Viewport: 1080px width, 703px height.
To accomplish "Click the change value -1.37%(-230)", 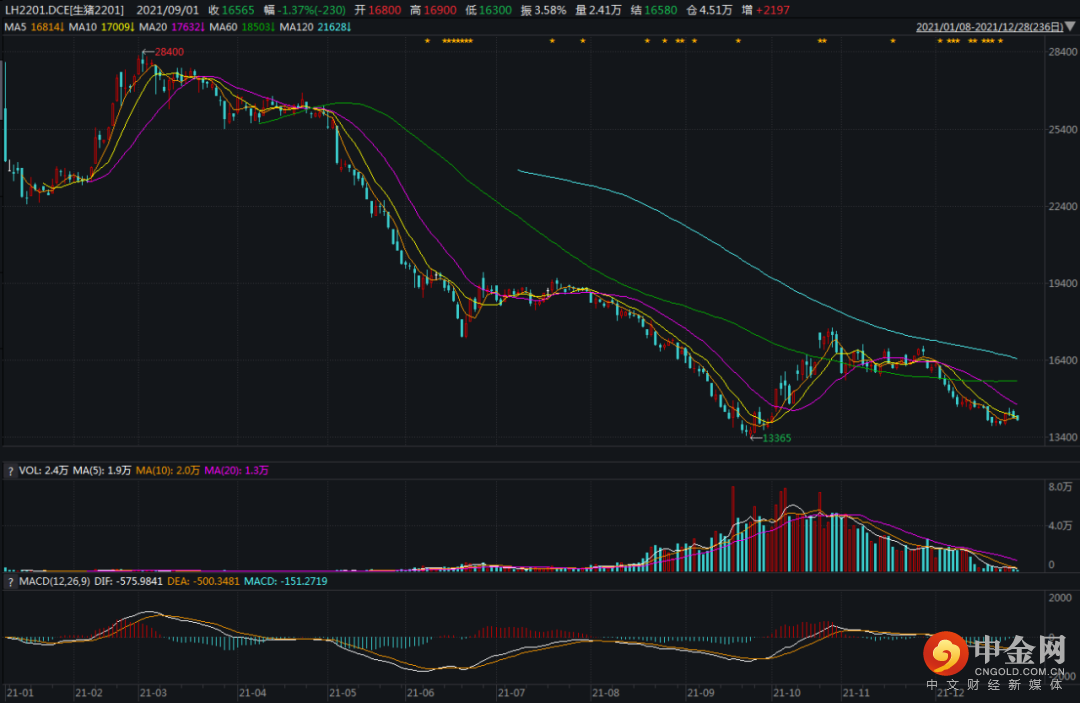I will [305, 10].
